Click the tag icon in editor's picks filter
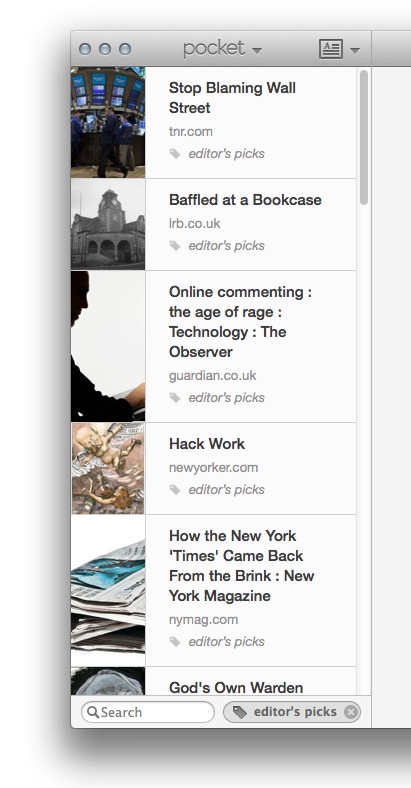This screenshot has width=411, height=788. 240,712
